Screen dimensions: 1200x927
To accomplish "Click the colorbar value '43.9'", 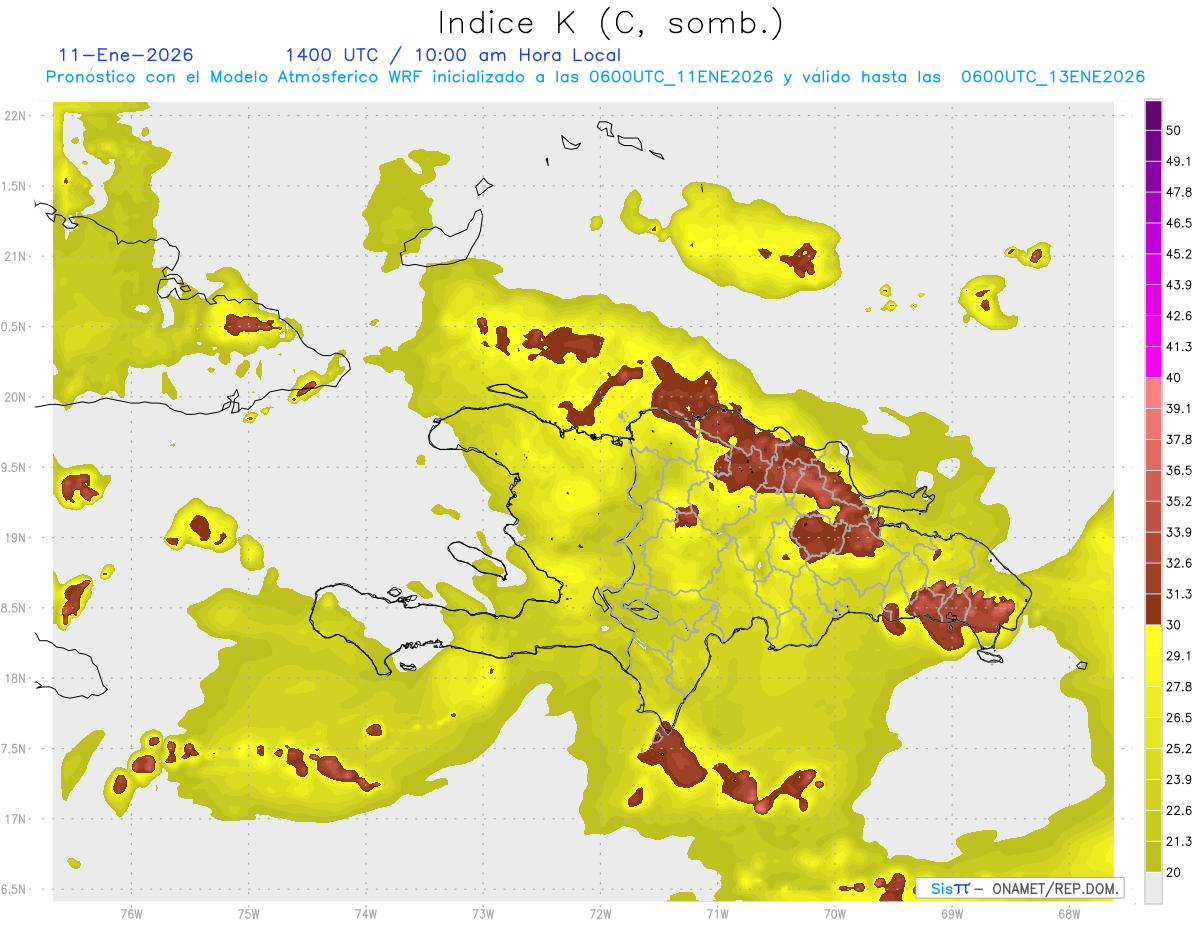I will click(x=1179, y=285).
